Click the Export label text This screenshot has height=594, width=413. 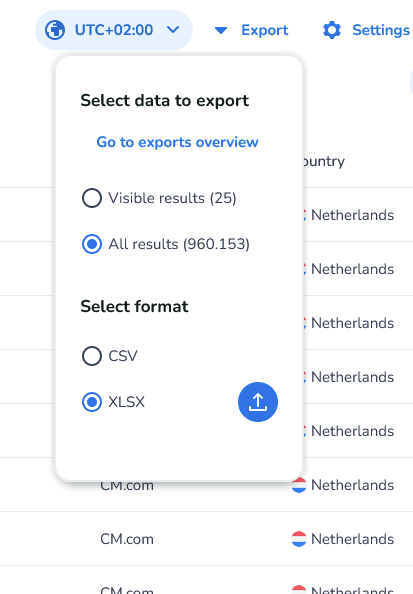pos(265,30)
